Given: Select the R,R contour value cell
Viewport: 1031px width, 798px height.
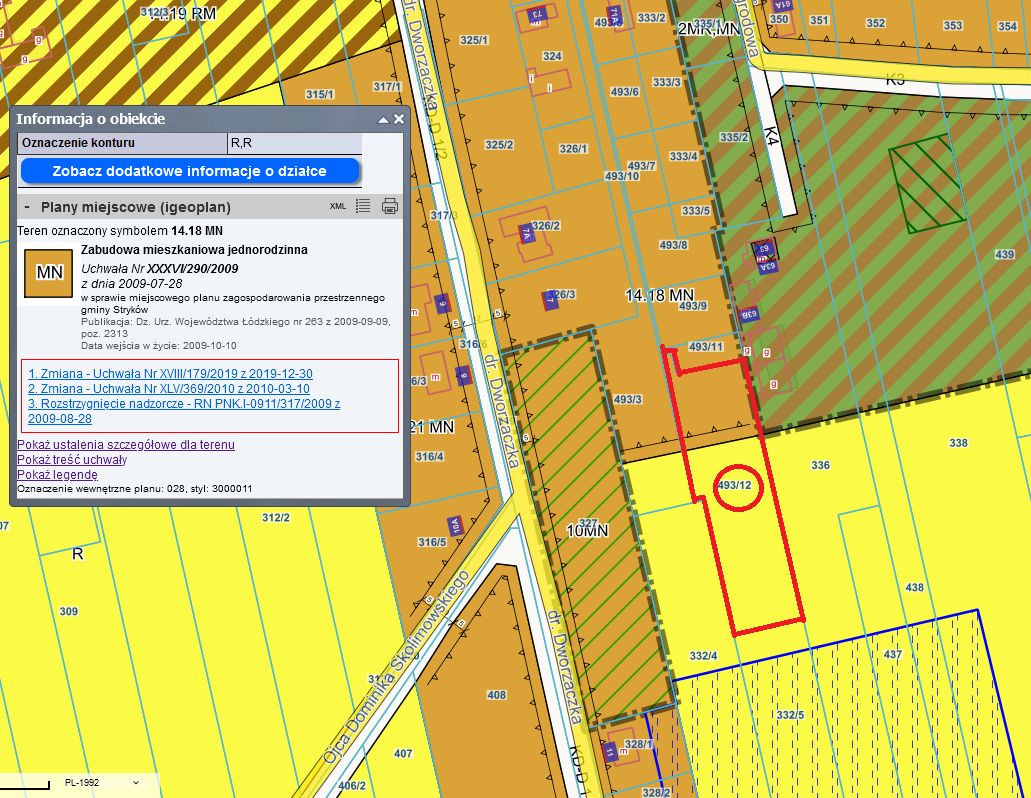Looking at the screenshot, I should click(295, 143).
